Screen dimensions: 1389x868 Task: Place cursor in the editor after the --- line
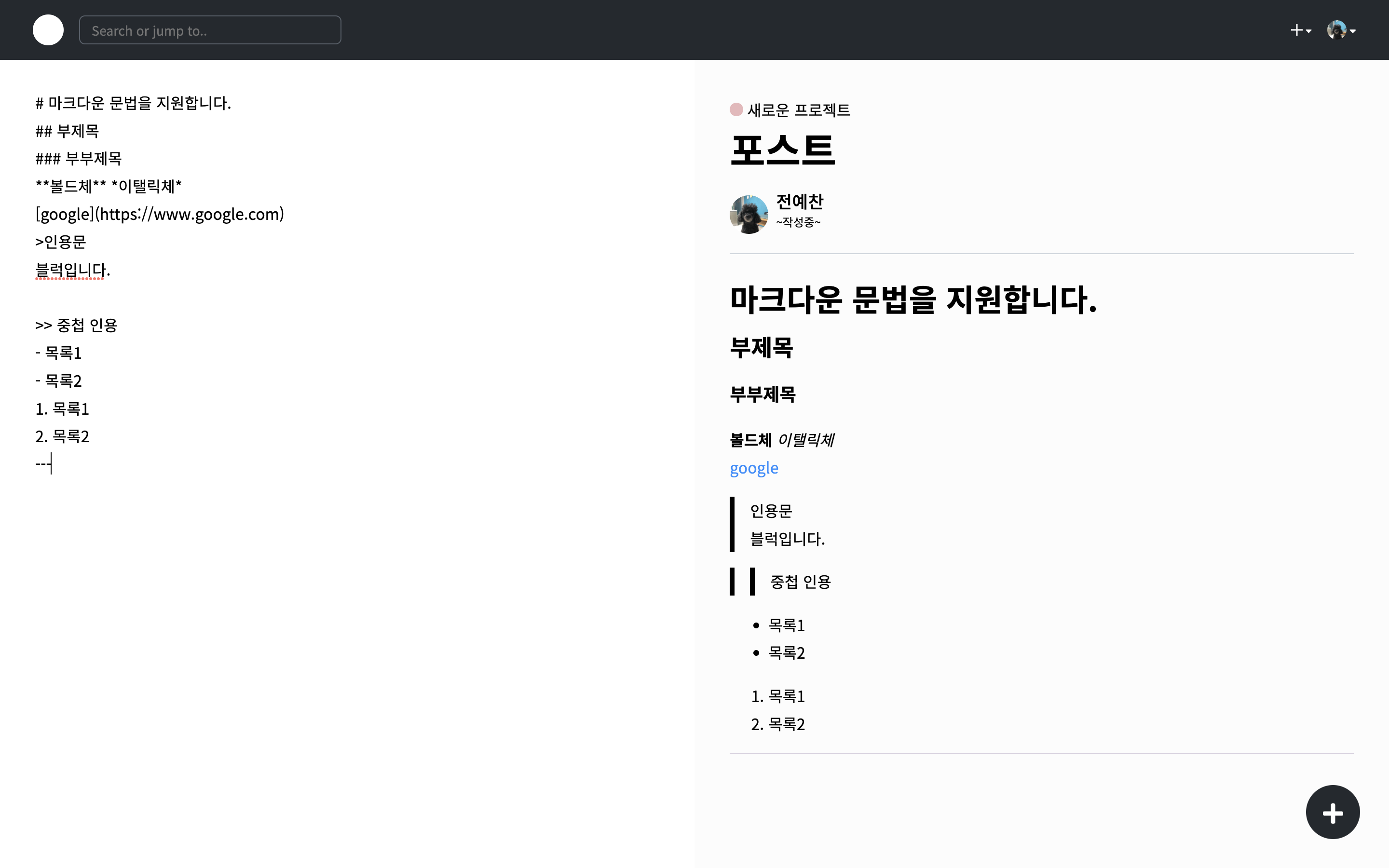click(x=51, y=464)
